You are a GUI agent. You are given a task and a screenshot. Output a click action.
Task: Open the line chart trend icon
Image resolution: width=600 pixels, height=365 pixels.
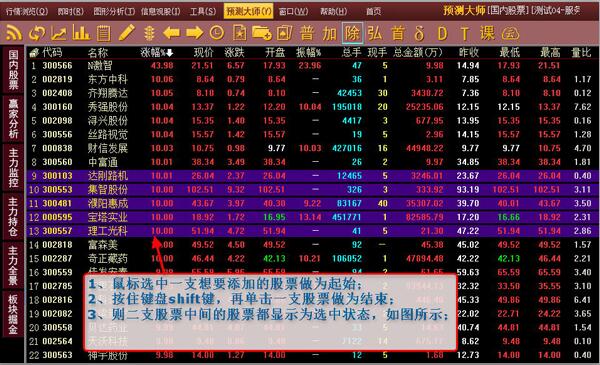59,33
